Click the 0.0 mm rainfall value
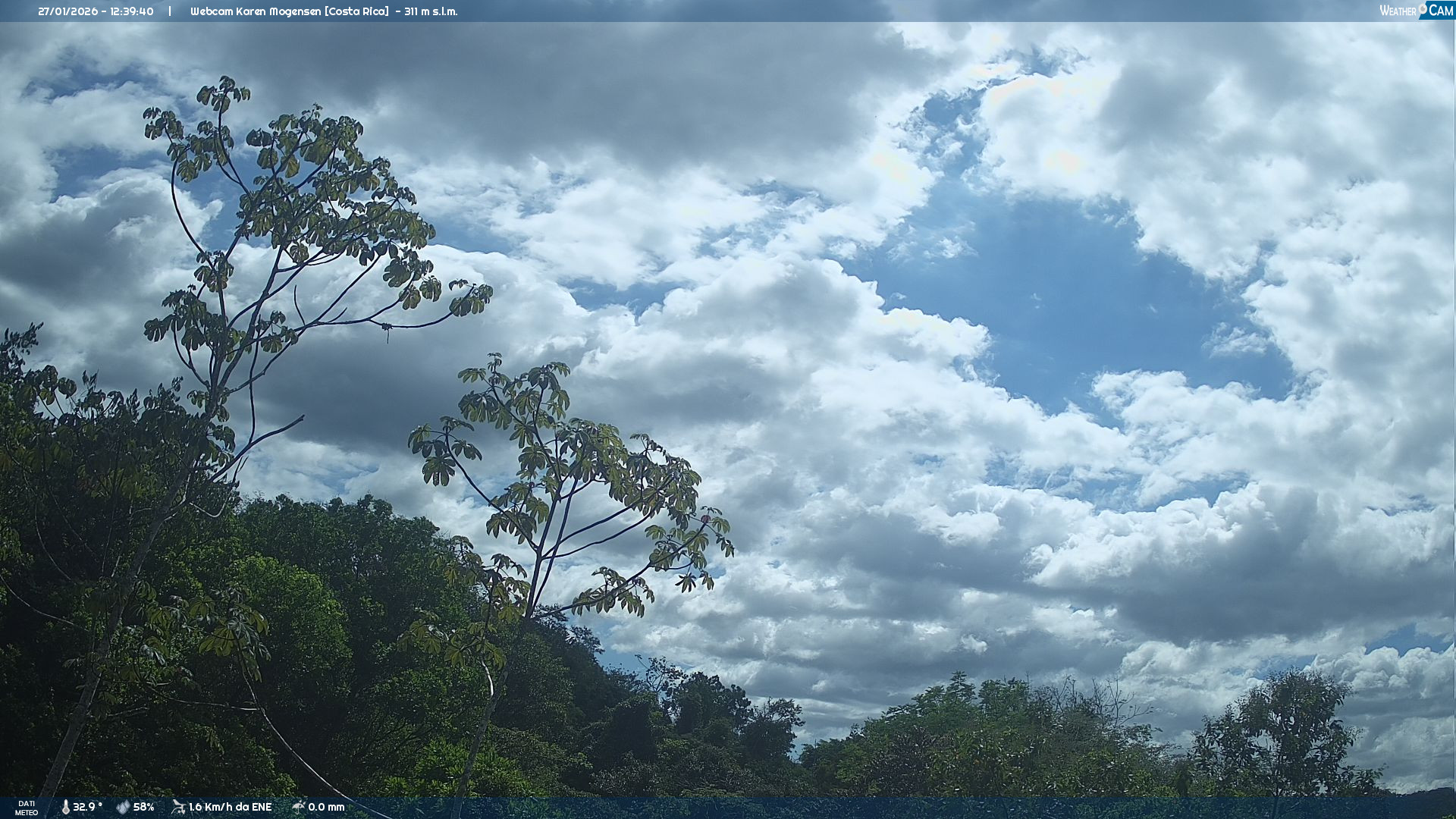Screen dimensions: 1456x819 click(326, 807)
